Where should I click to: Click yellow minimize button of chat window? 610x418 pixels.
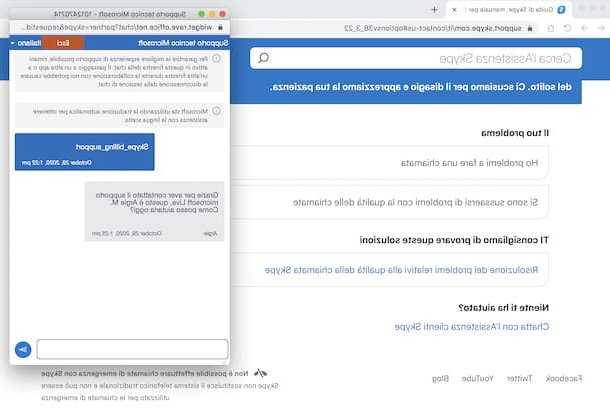tap(212, 14)
